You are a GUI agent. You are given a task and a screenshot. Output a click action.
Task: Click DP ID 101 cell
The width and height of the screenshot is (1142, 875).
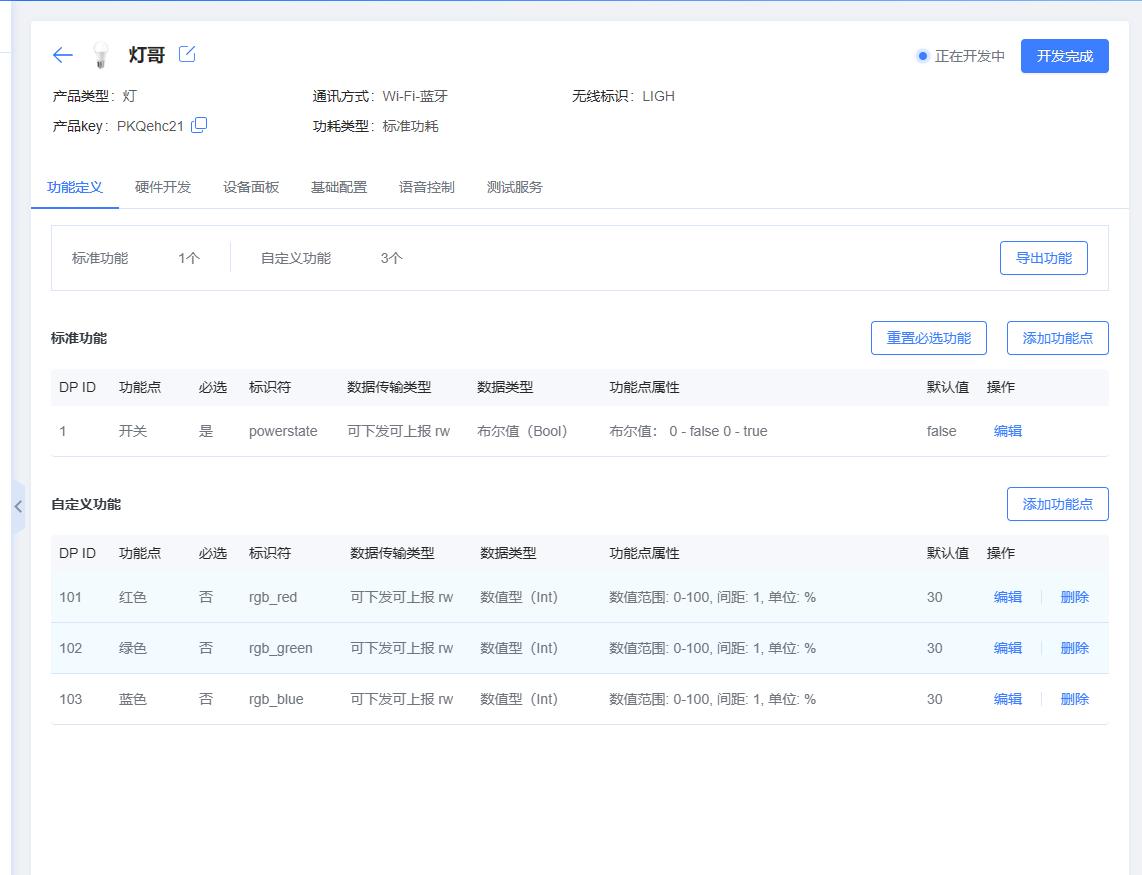pyautogui.click(x=71, y=597)
